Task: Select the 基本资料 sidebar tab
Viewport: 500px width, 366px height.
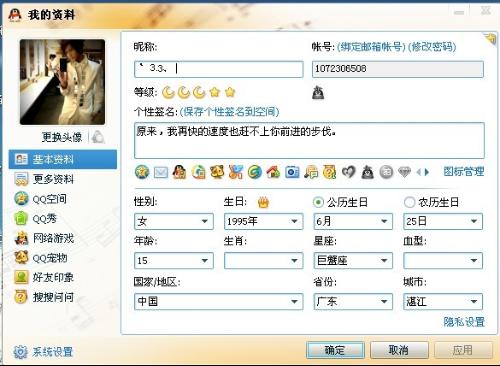Action: (x=63, y=159)
